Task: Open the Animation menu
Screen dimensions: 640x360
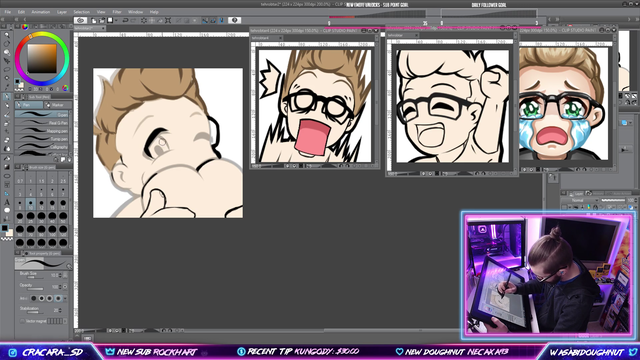Action: 41,12
